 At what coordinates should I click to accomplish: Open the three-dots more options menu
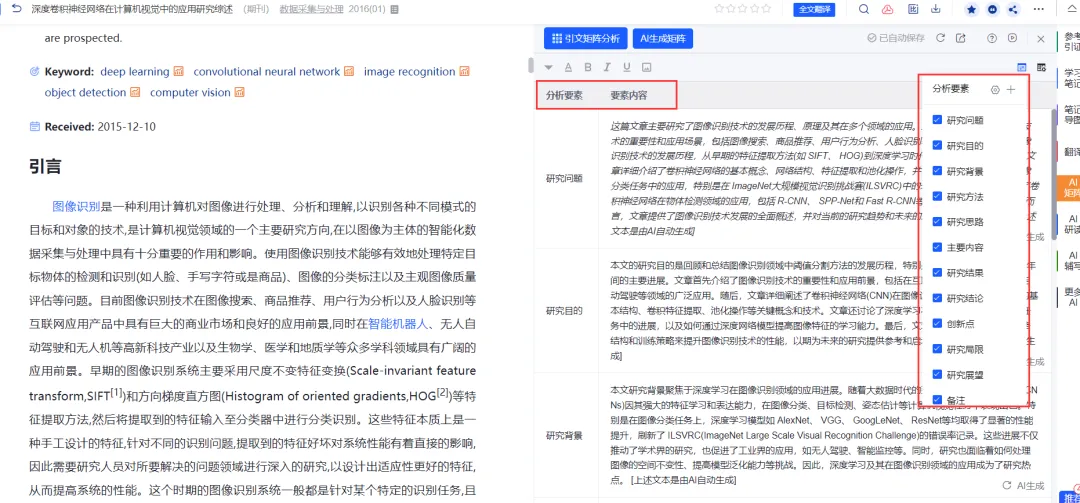coord(1039,10)
